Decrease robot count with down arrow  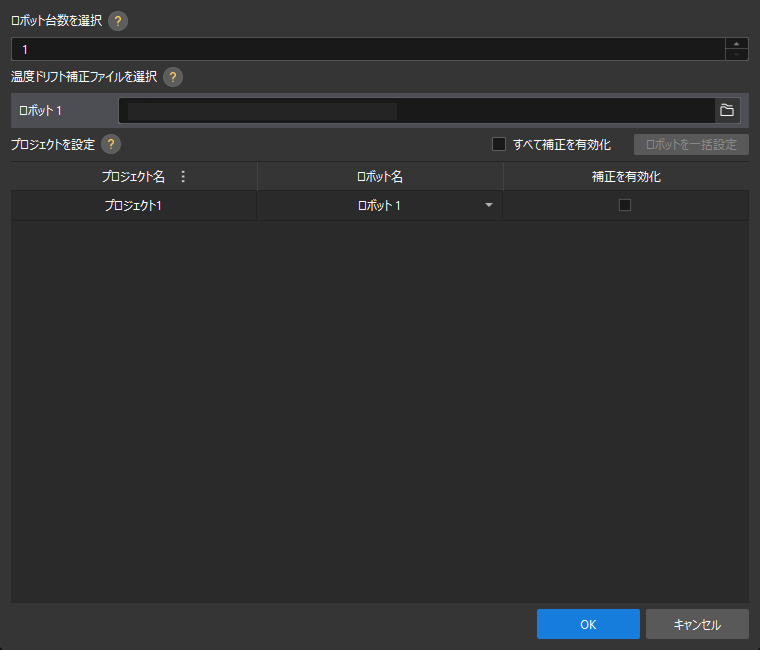(736, 54)
